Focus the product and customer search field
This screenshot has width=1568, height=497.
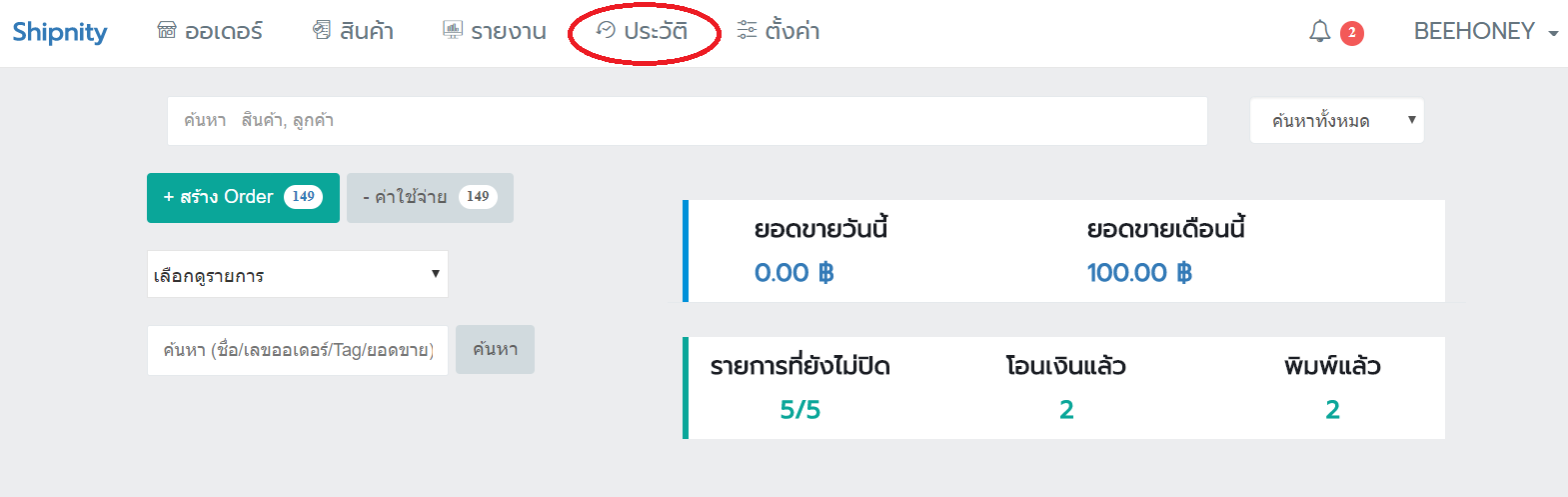(688, 121)
